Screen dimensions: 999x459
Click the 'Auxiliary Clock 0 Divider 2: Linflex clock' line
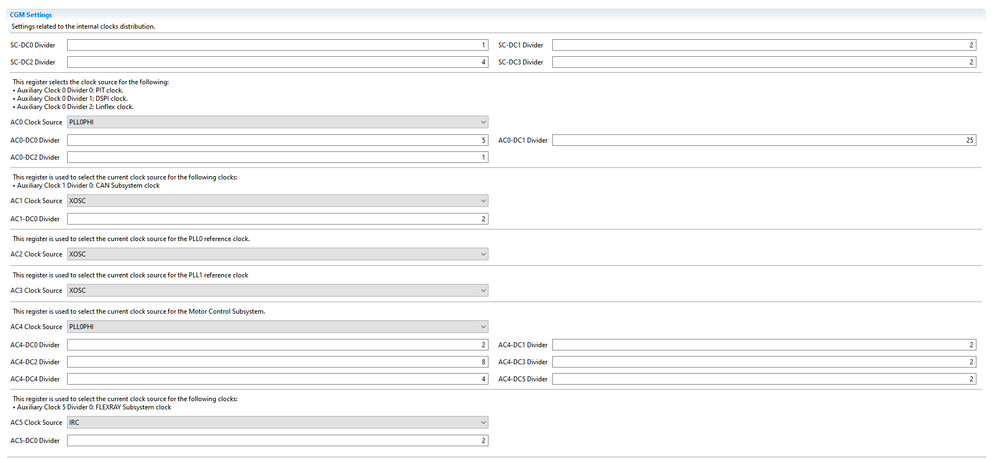73,107
